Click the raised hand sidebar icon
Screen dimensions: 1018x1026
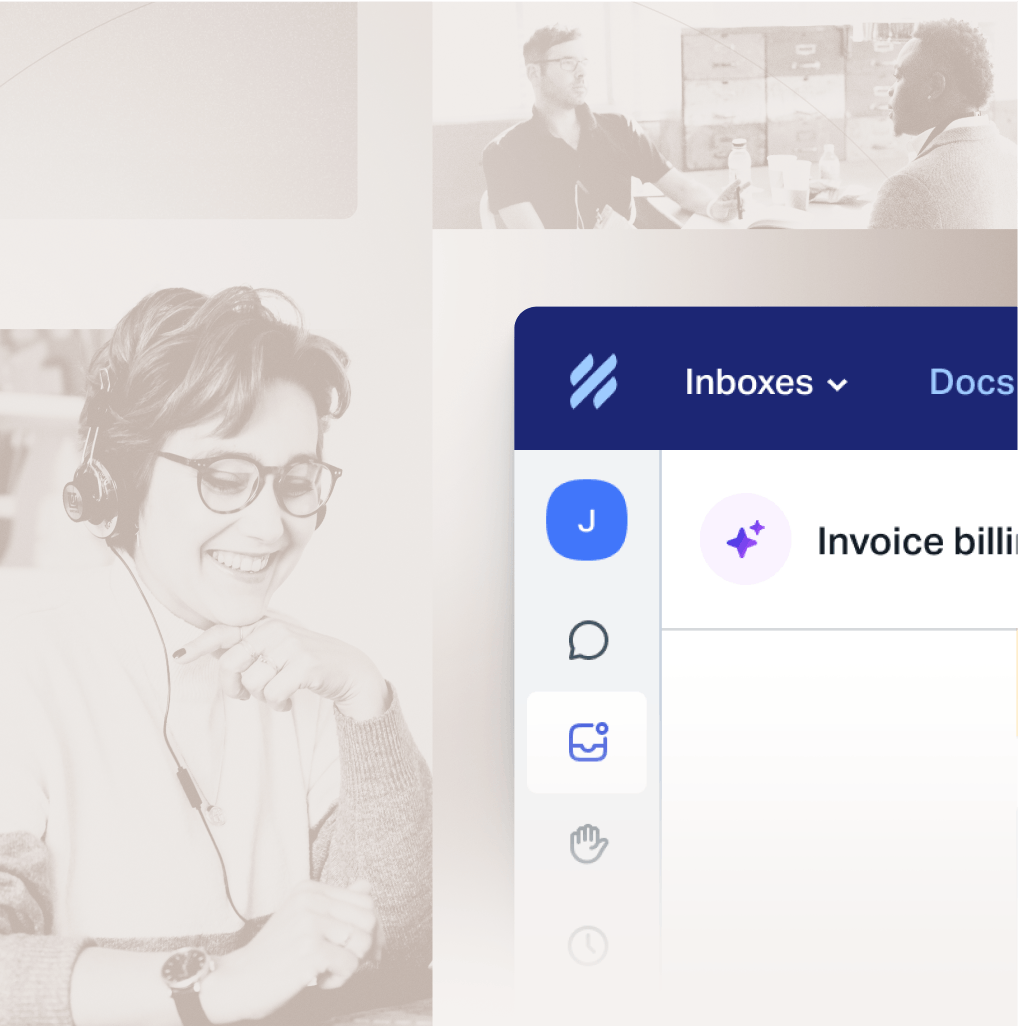[x=588, y=844]
